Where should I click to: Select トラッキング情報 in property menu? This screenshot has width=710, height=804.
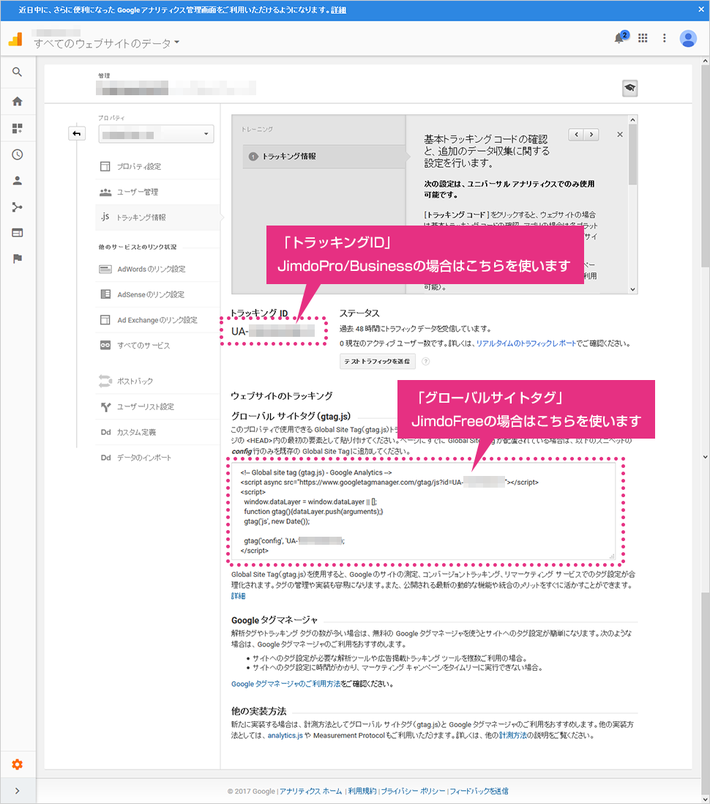pyautogui.click(x=157, y=217)
